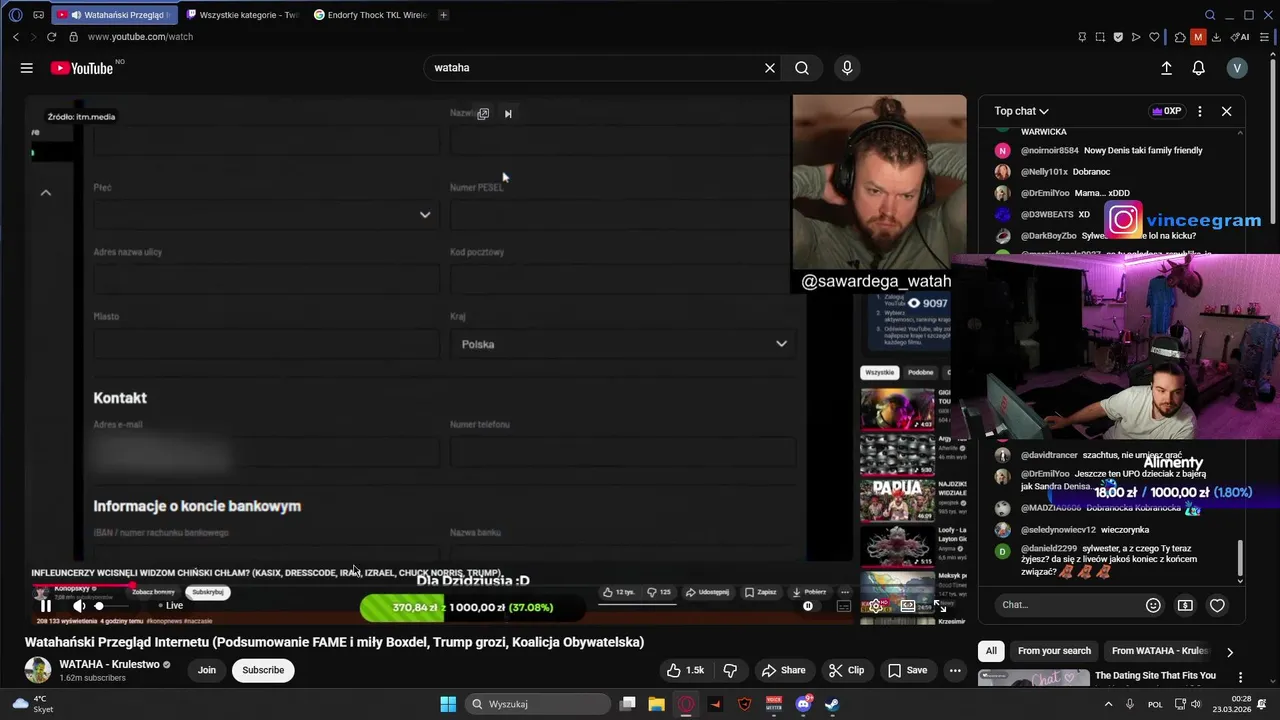The width and height of the screenshot is (1280, 720).
Task: Search tabs with the magnifier icon
Action: pyautogui.click(x=1210, y=15)
